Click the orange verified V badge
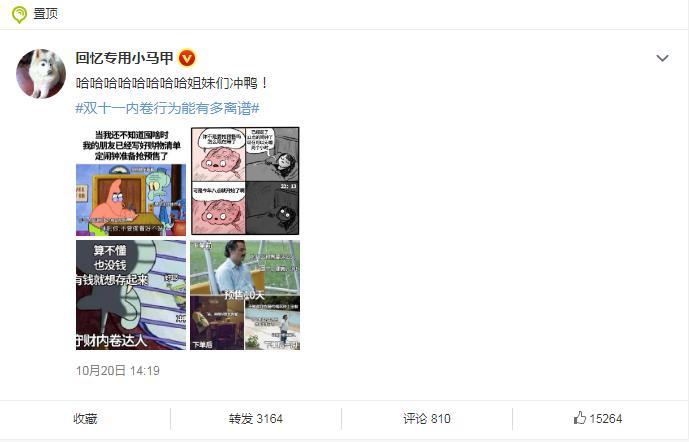 point(187,58)
